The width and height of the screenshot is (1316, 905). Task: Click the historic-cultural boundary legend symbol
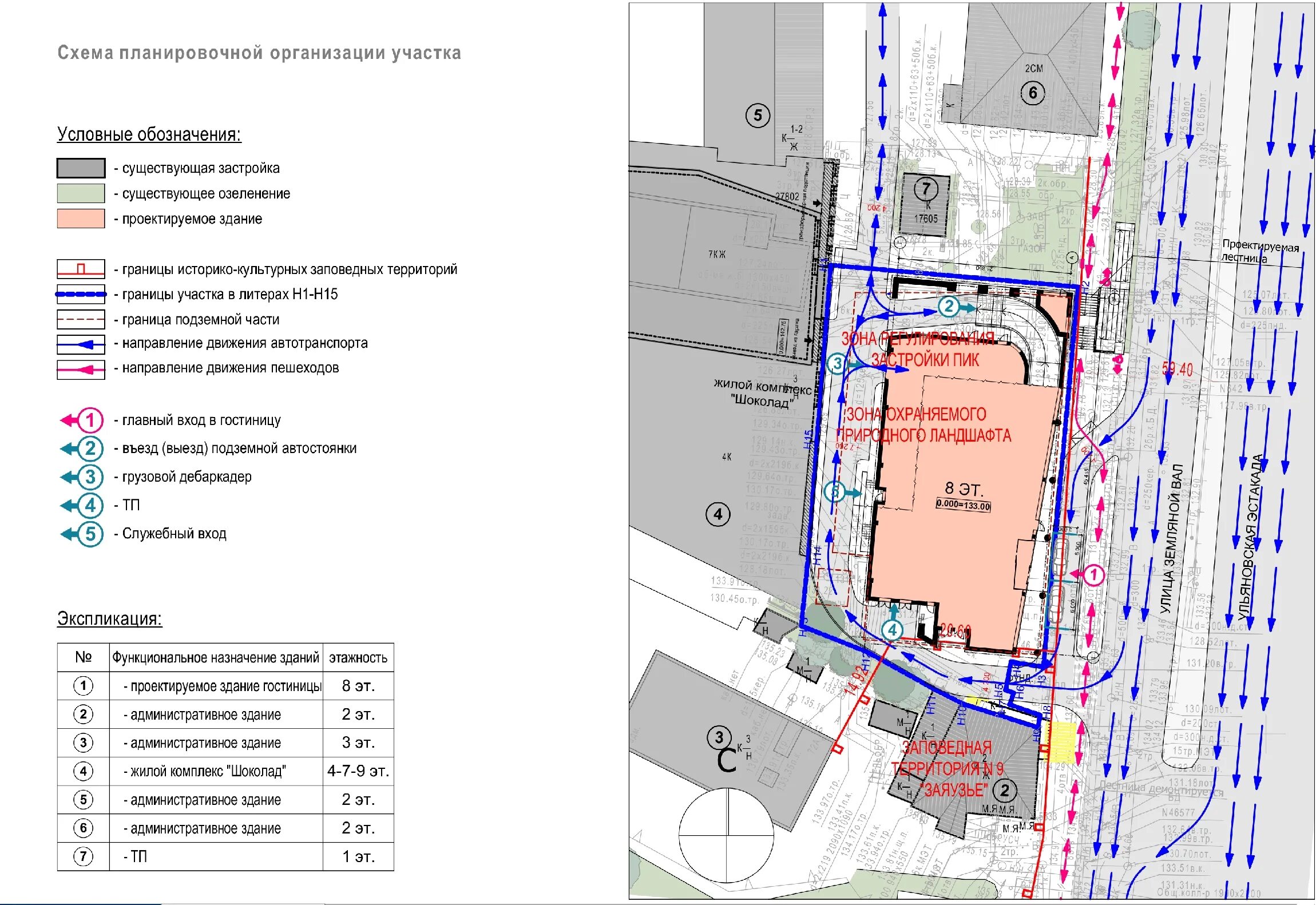[81, 269]
